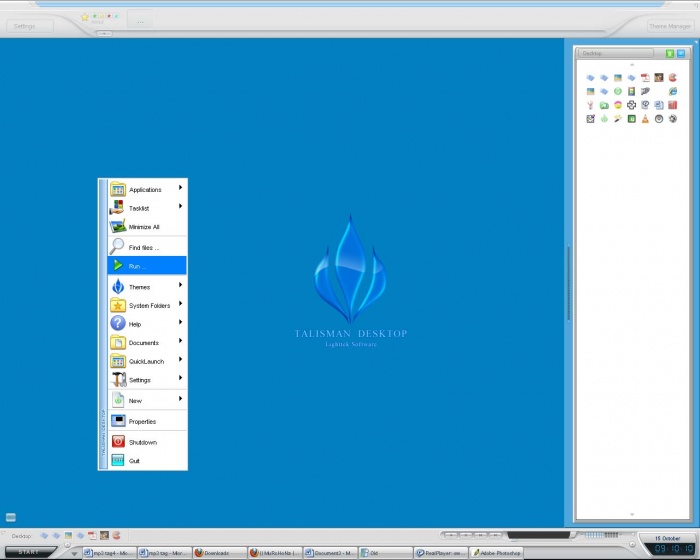700x560 pixels.
Task: Click the grey feather wing icon in Desktop panel
Action: (x=645, y=91)
